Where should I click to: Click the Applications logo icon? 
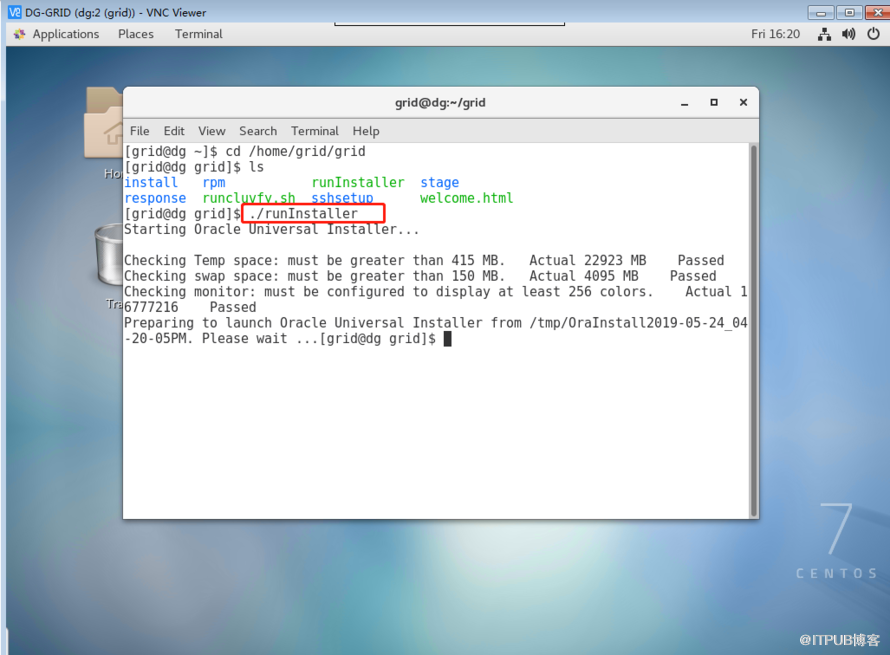20,34
